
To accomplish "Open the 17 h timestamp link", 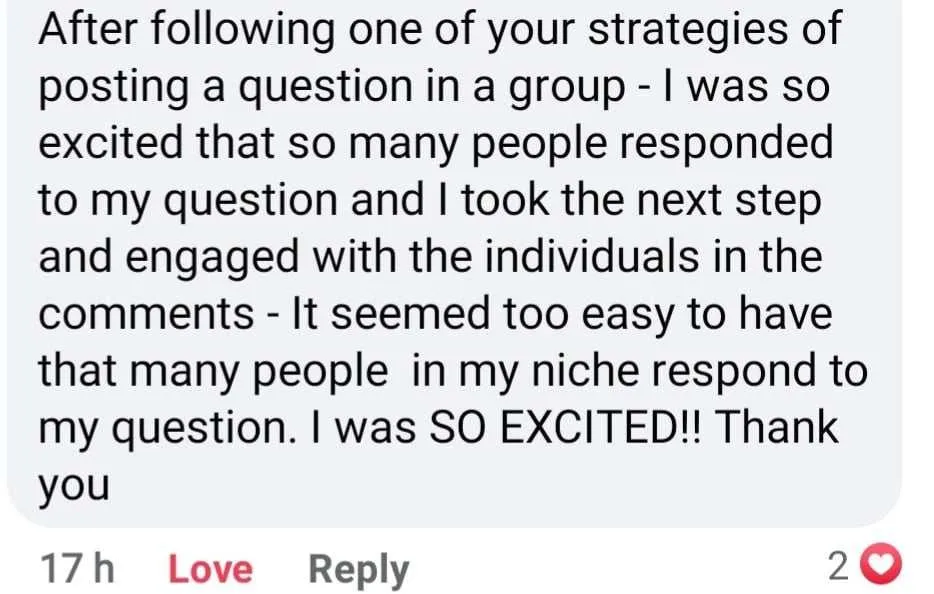I will click(77, 568).
